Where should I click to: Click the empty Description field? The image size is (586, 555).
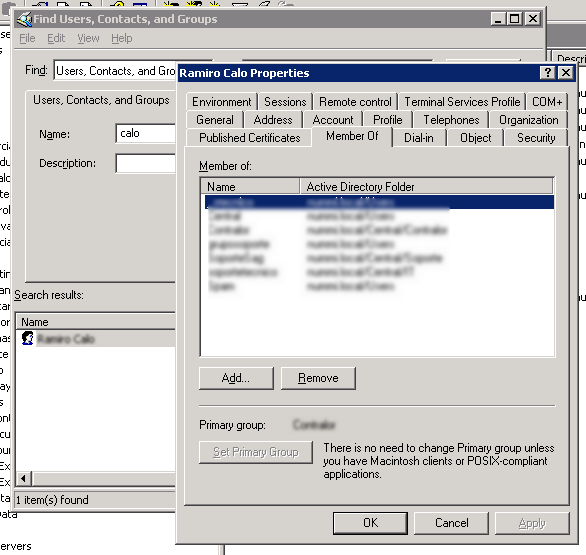click(x=146, y=163)
